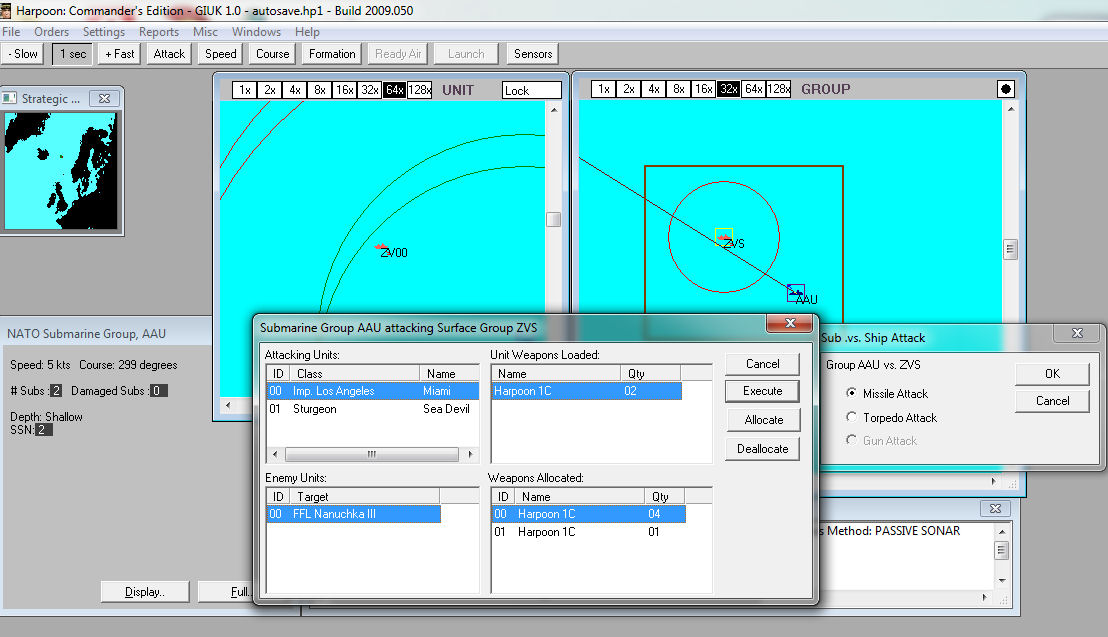The width and height of the screenshot is (1108, 637).
Task: Set Unit map zoom to 8x
Action: pyautogui.click(x=319, y=90)
